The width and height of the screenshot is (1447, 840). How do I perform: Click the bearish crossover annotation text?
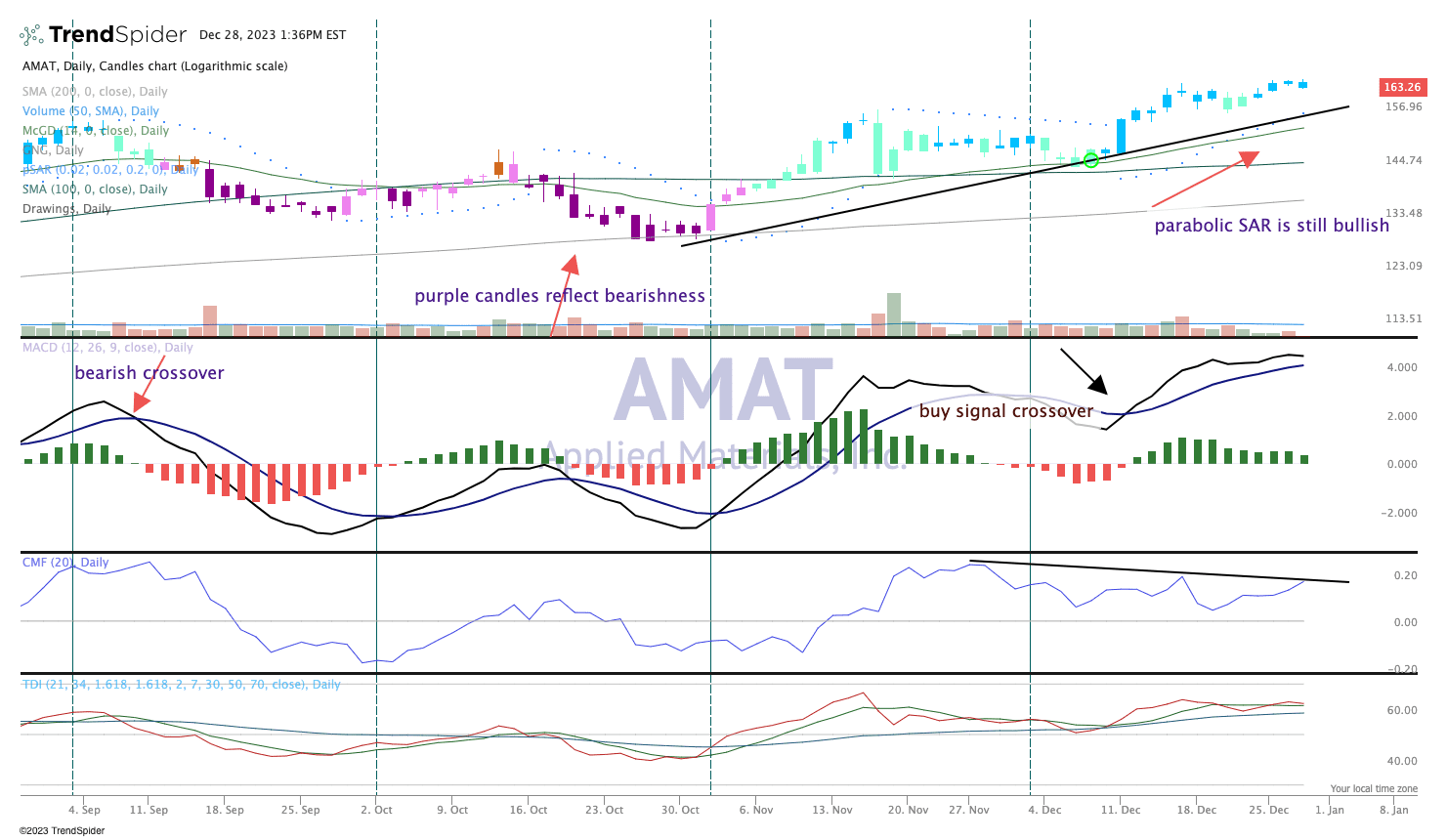[149, 373]
